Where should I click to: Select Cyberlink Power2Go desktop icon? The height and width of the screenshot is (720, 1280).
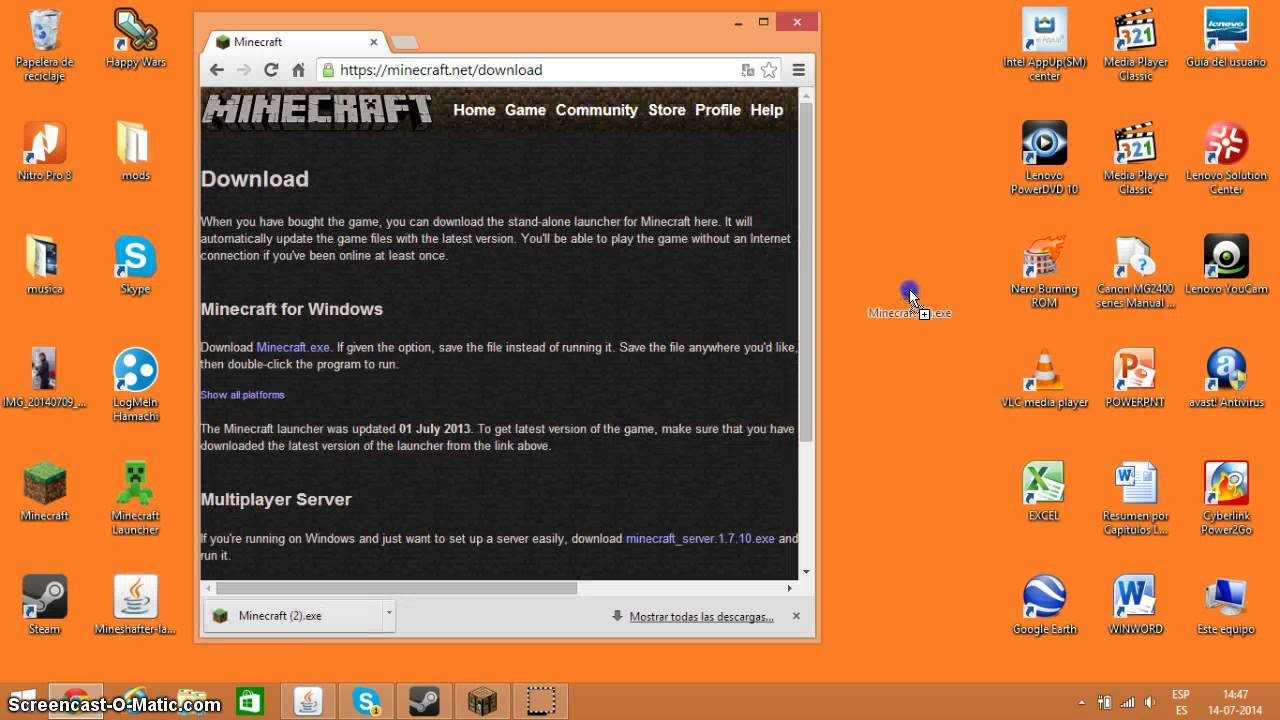pyautogui.click(x=1226, y=498)
